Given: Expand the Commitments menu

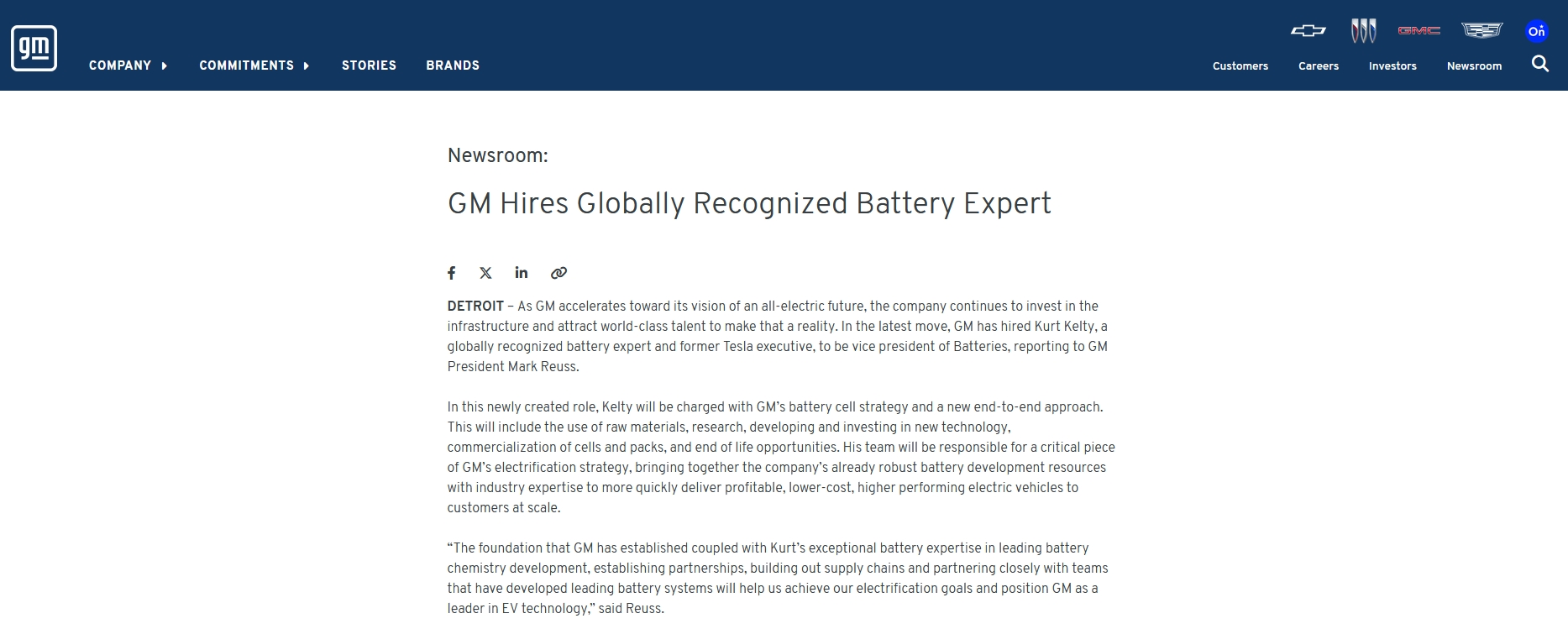Looking at the screenshot, I should [254, 66].
